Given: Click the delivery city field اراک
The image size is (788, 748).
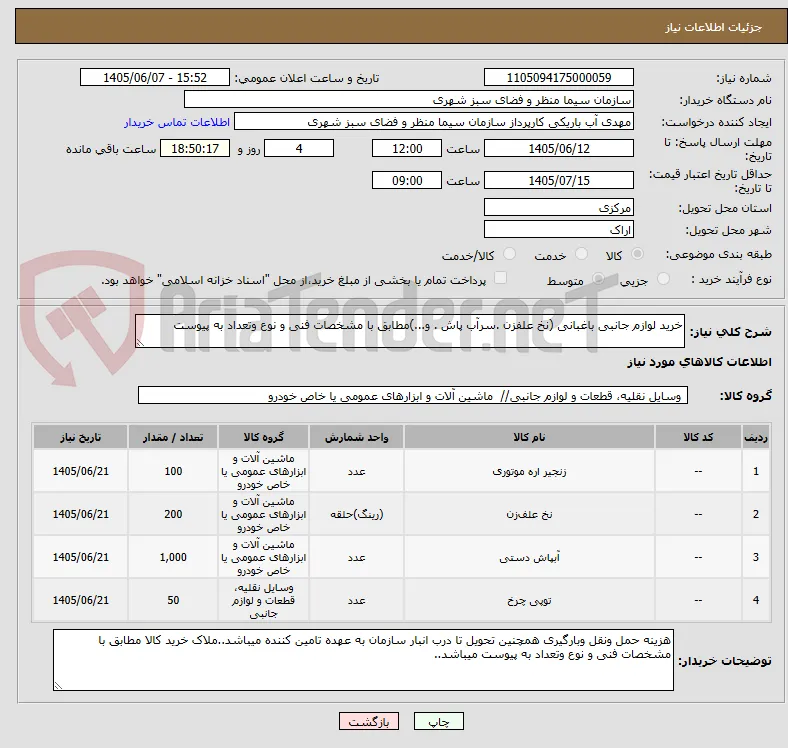Looking at the screenshot, I should click(558, 229).
